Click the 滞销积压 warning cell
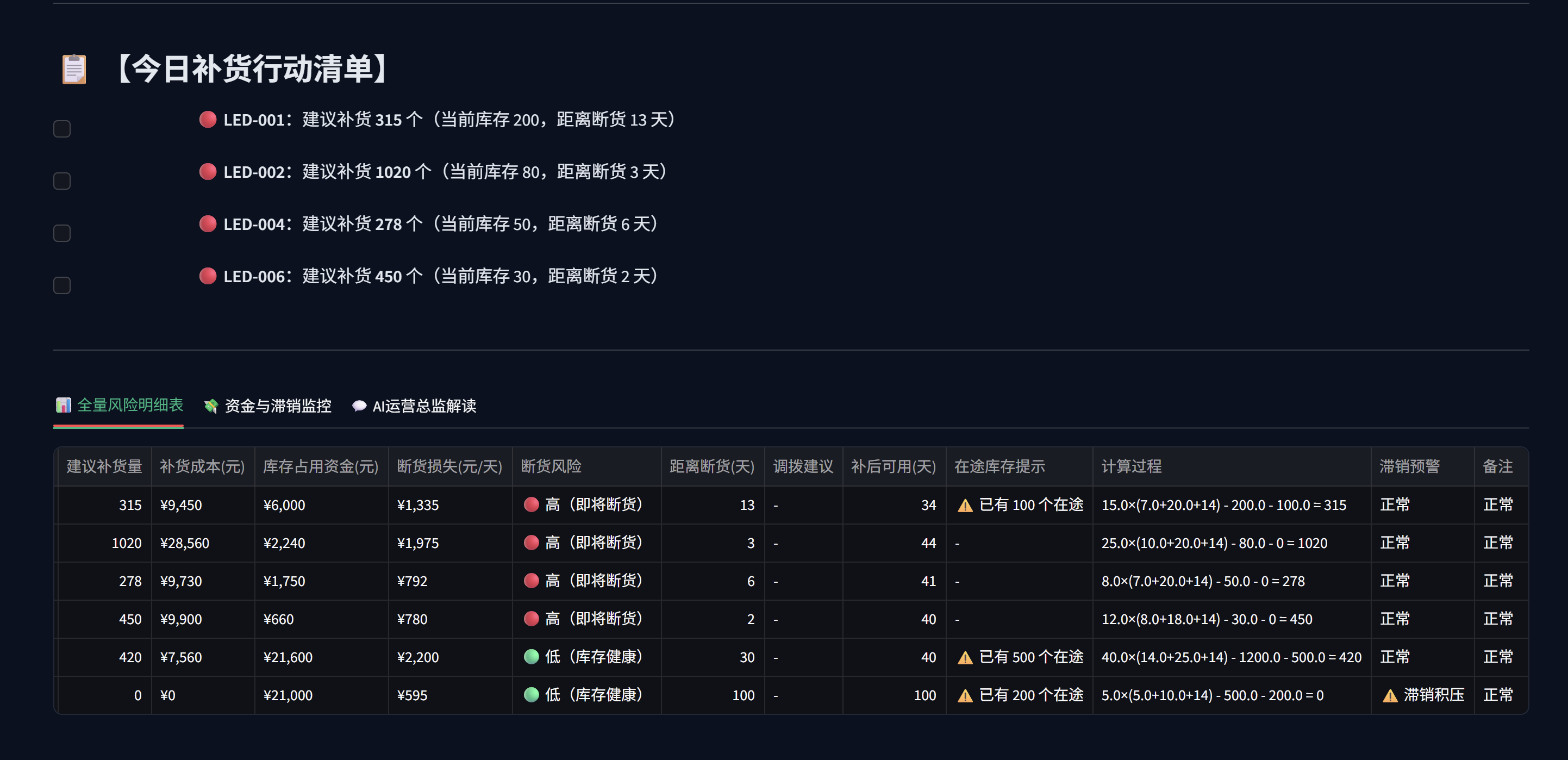This screenshot has height=760, width=1568. coord(1422,695)
